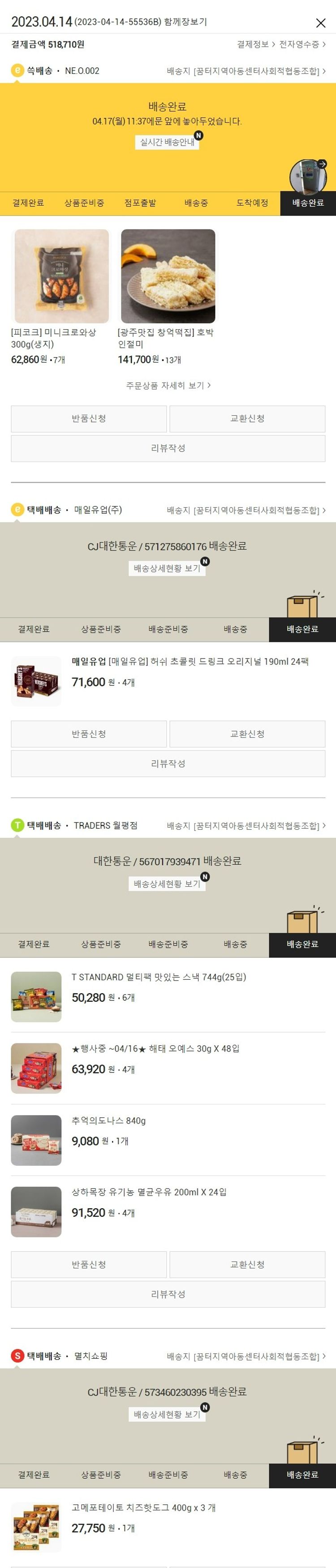
Task: Click the yellow 쓱배송 emart icon
Action: click(x=17, y=71)
